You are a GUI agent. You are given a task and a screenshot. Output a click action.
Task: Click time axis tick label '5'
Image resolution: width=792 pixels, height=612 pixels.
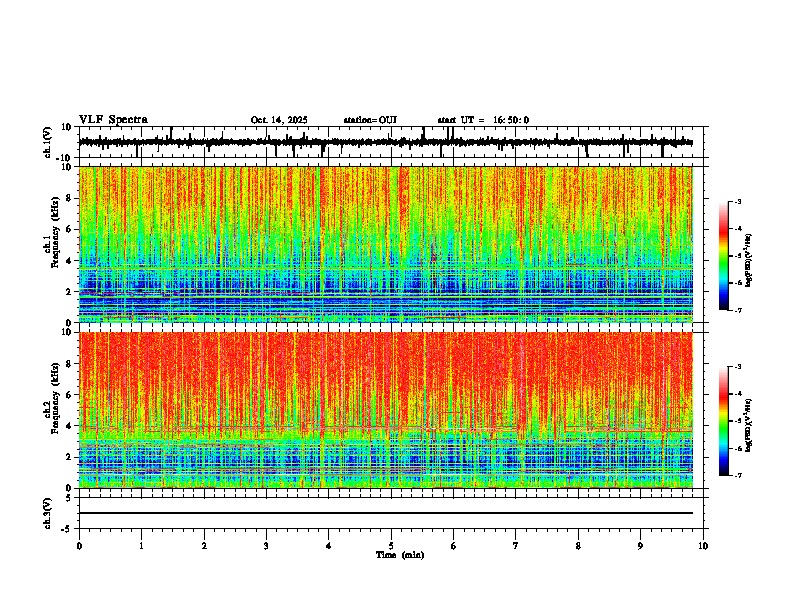click(x=391, y=546)
